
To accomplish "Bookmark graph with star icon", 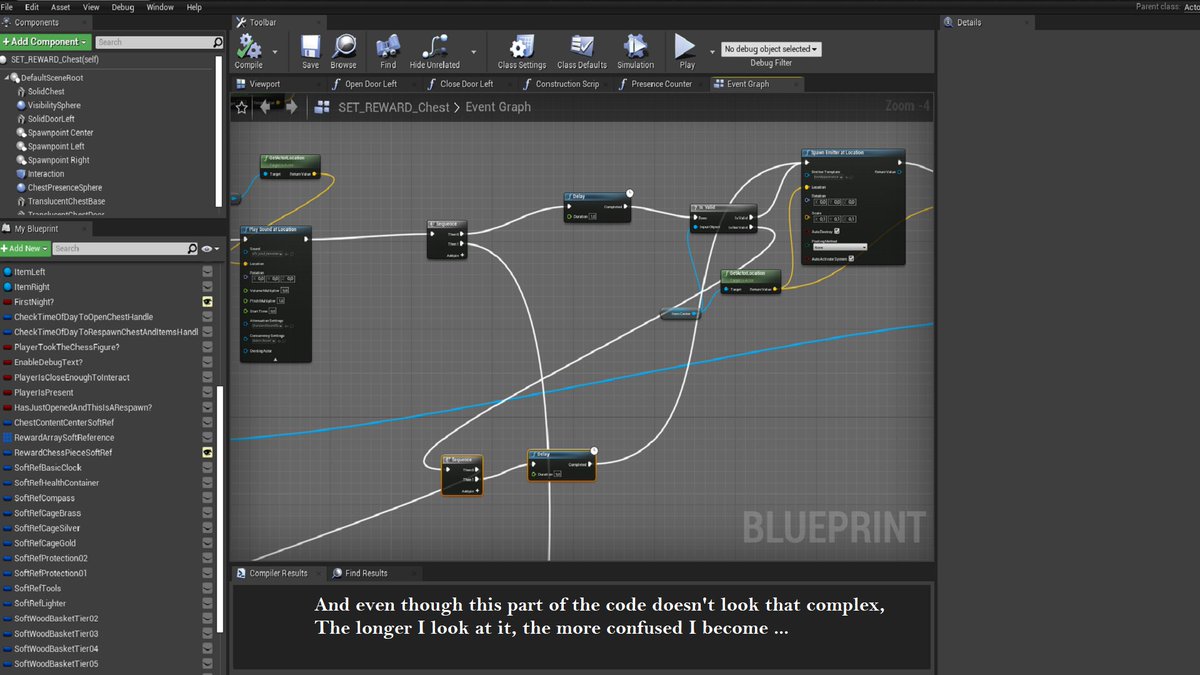I will pos(241,107).
